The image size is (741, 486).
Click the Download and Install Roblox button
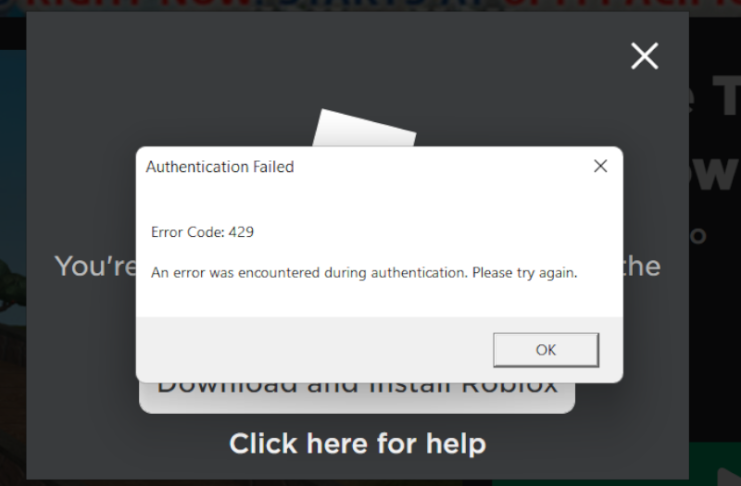click(x=357, y=398)
